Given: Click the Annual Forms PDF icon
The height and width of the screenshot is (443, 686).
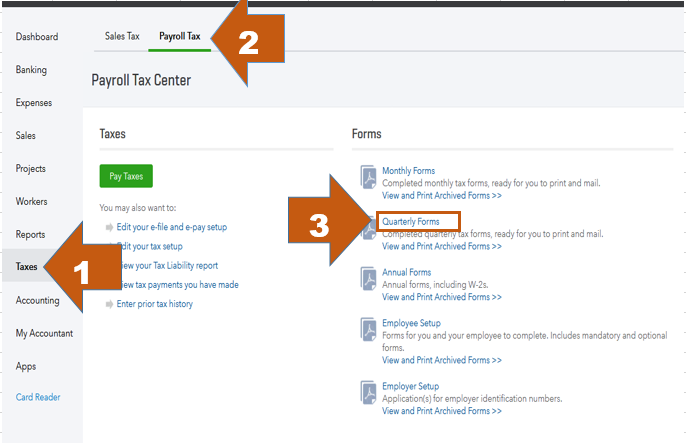Looking at the screenshot, I should tap(368, 279).
